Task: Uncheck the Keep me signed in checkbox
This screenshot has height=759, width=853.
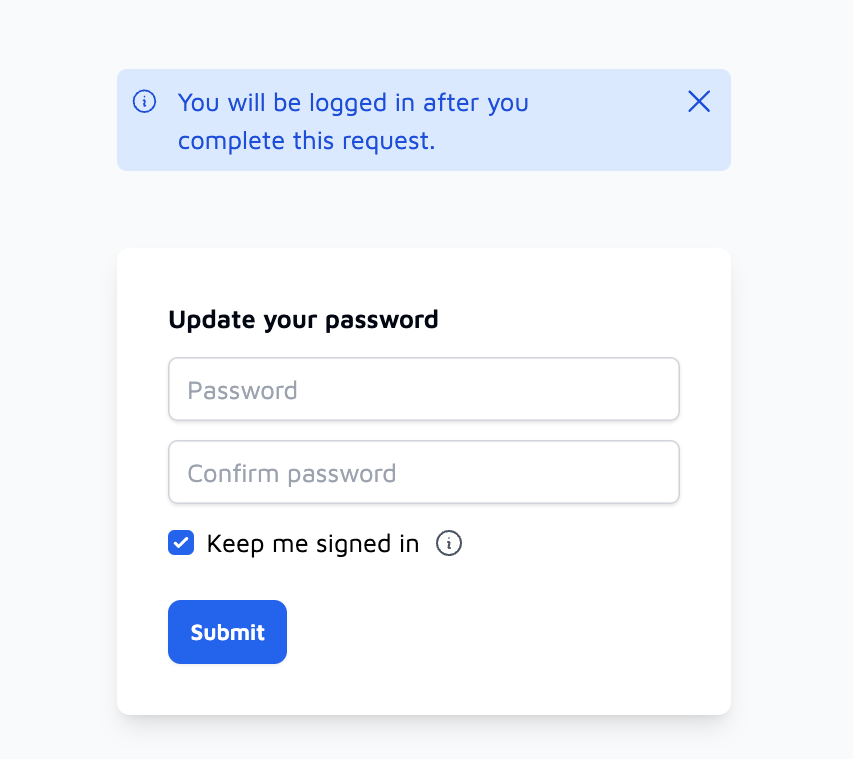Action: [181, 543]
